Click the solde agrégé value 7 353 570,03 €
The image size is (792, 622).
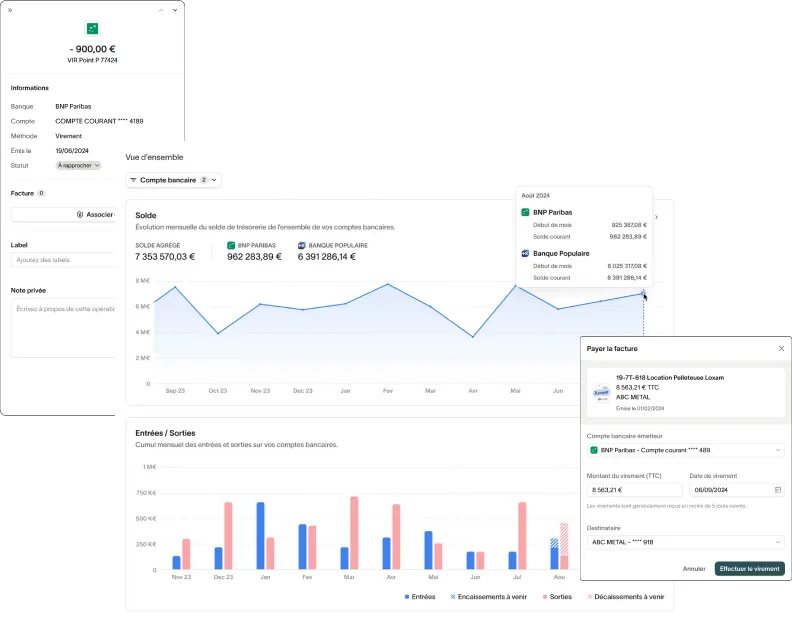click(x=165, y=257)
